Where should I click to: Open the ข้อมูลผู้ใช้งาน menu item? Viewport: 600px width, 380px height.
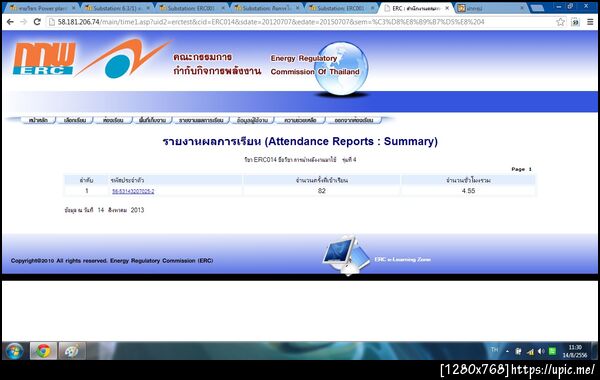click(252, 120)
